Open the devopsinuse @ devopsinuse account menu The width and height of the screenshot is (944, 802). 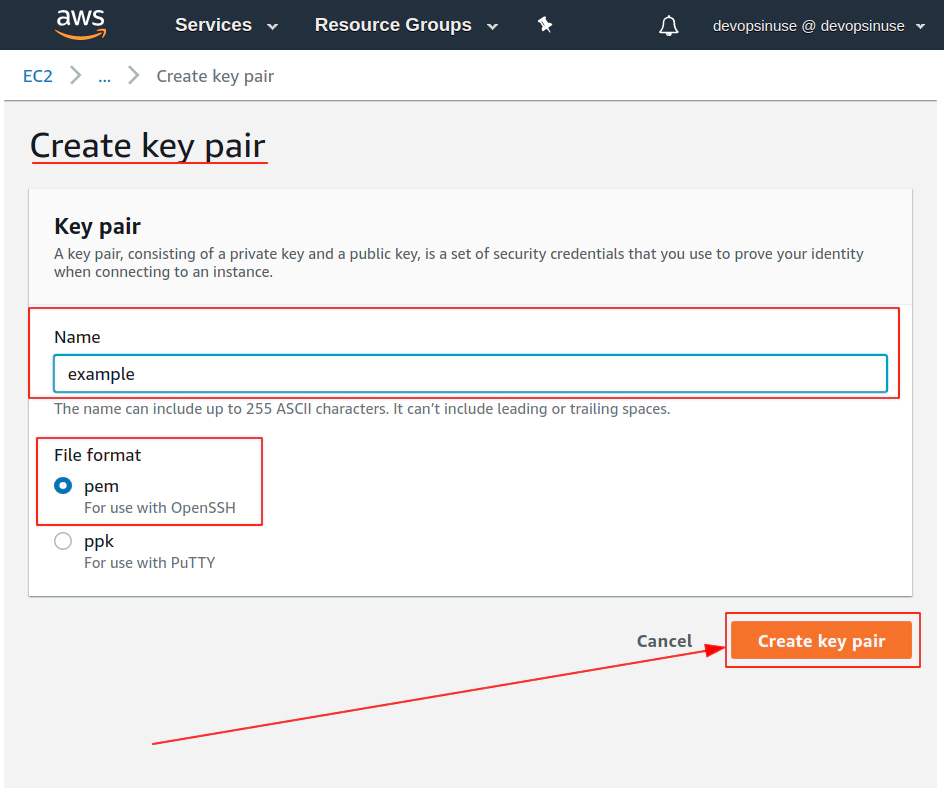[x=819, y=26]
